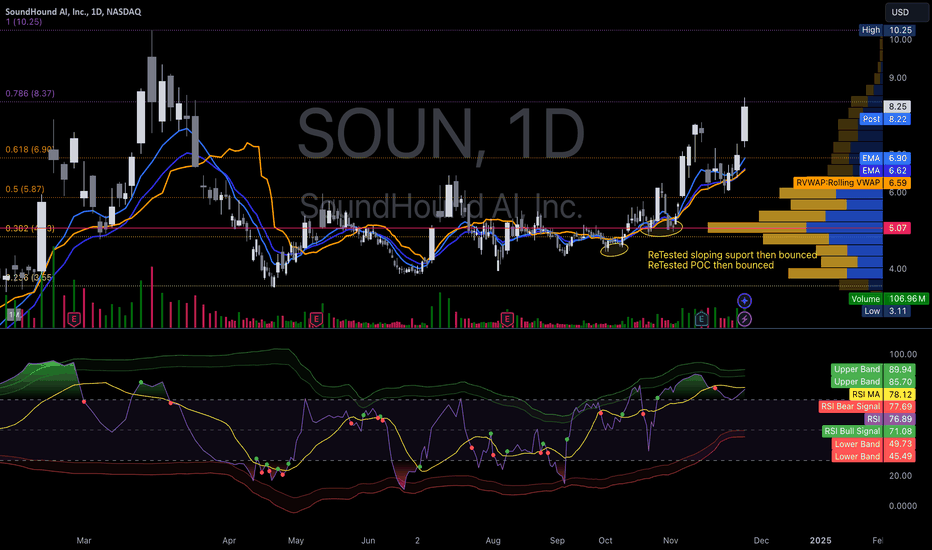The image size is (932, 550).
Task: Click the Low 3.11 label
Action: [x=886, y=311]
